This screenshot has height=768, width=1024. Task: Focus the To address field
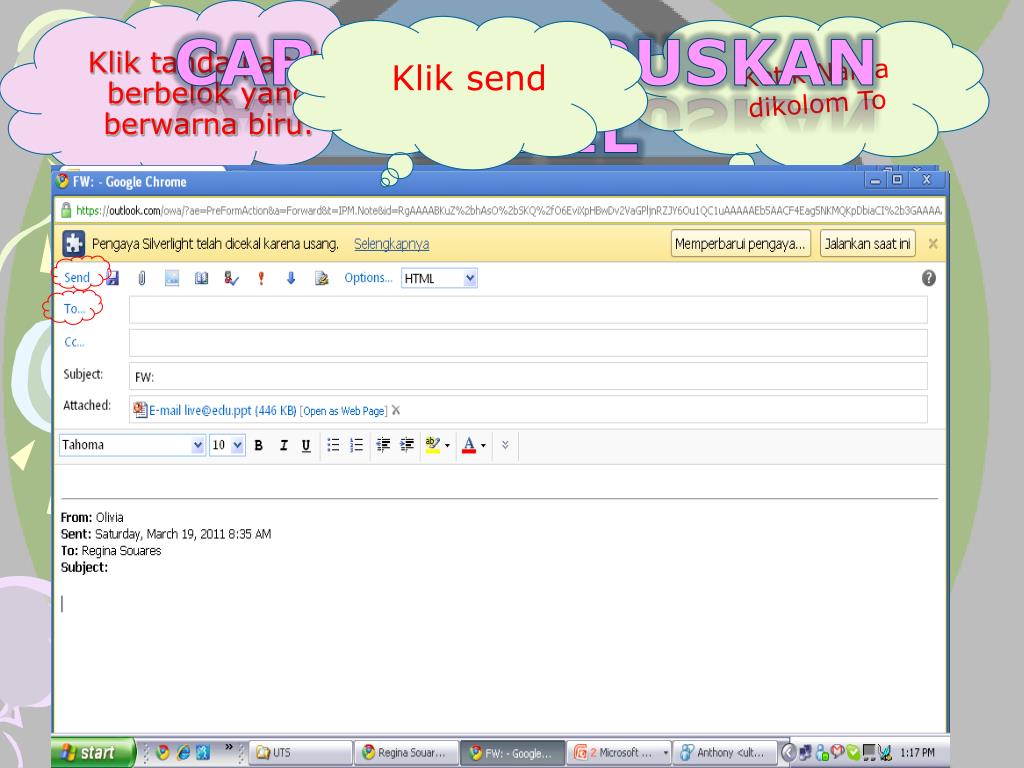coord(528,310)
